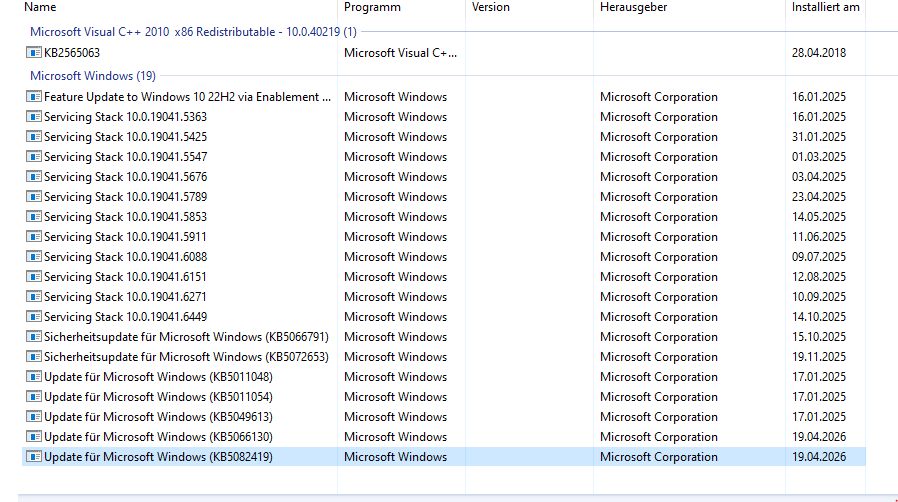Select Servicing Stack 10.0.19041.6449 name

coord(125,317)
